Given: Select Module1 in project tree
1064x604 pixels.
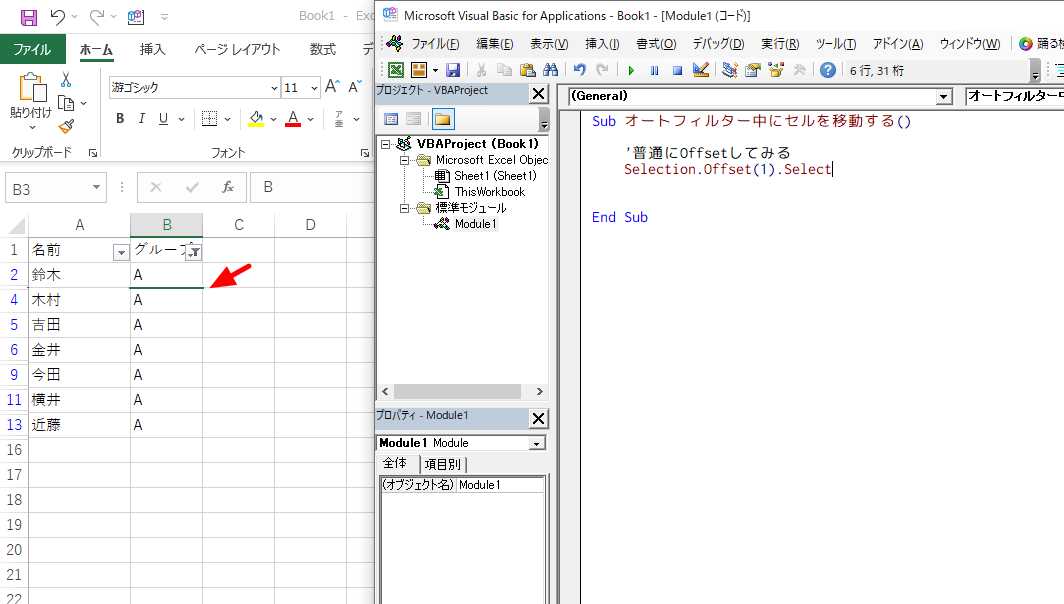Looking at the screenshot, I should pos(476,224).
